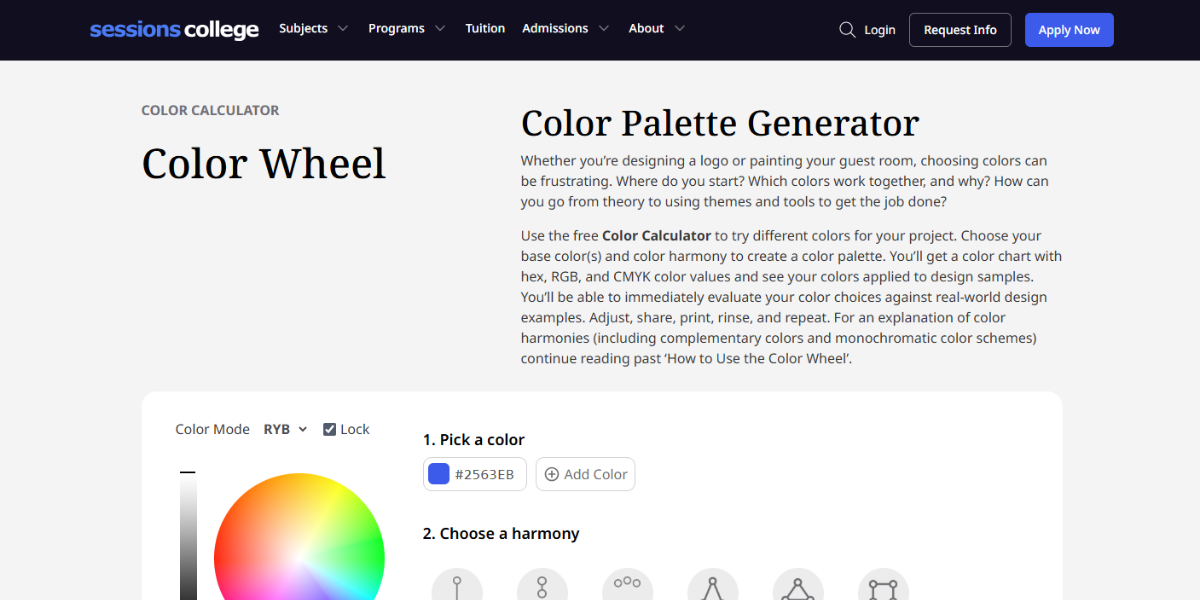
Task: Choose the Tetradic harmony icon
Action: 883,583
